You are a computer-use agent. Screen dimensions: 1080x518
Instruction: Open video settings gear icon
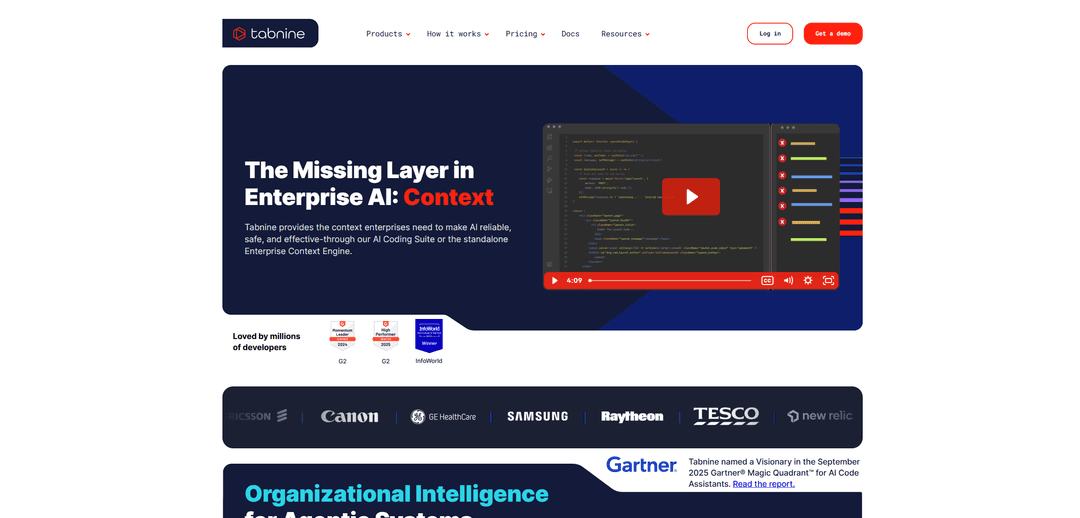coord(808,280)
